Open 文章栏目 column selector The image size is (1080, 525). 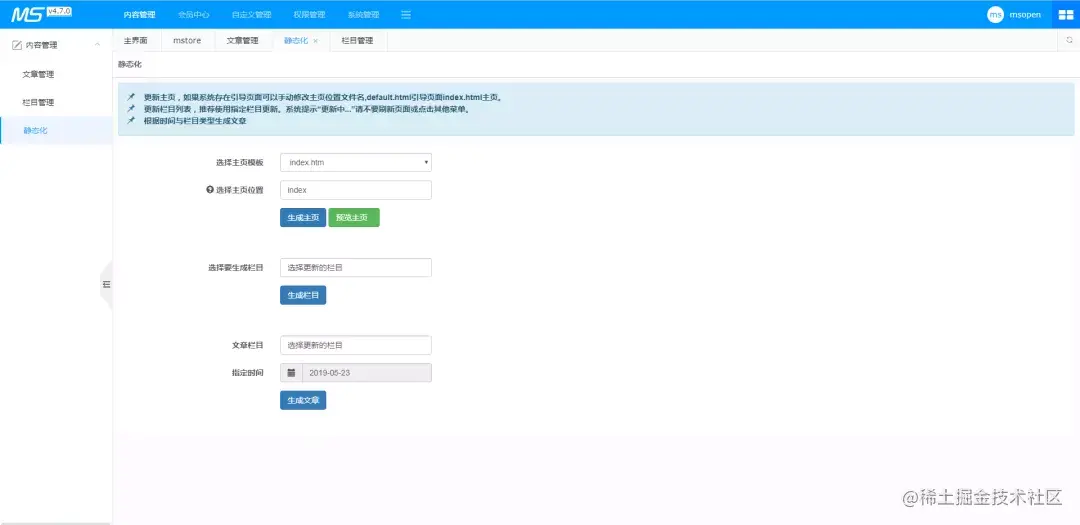tap(355, 345)
